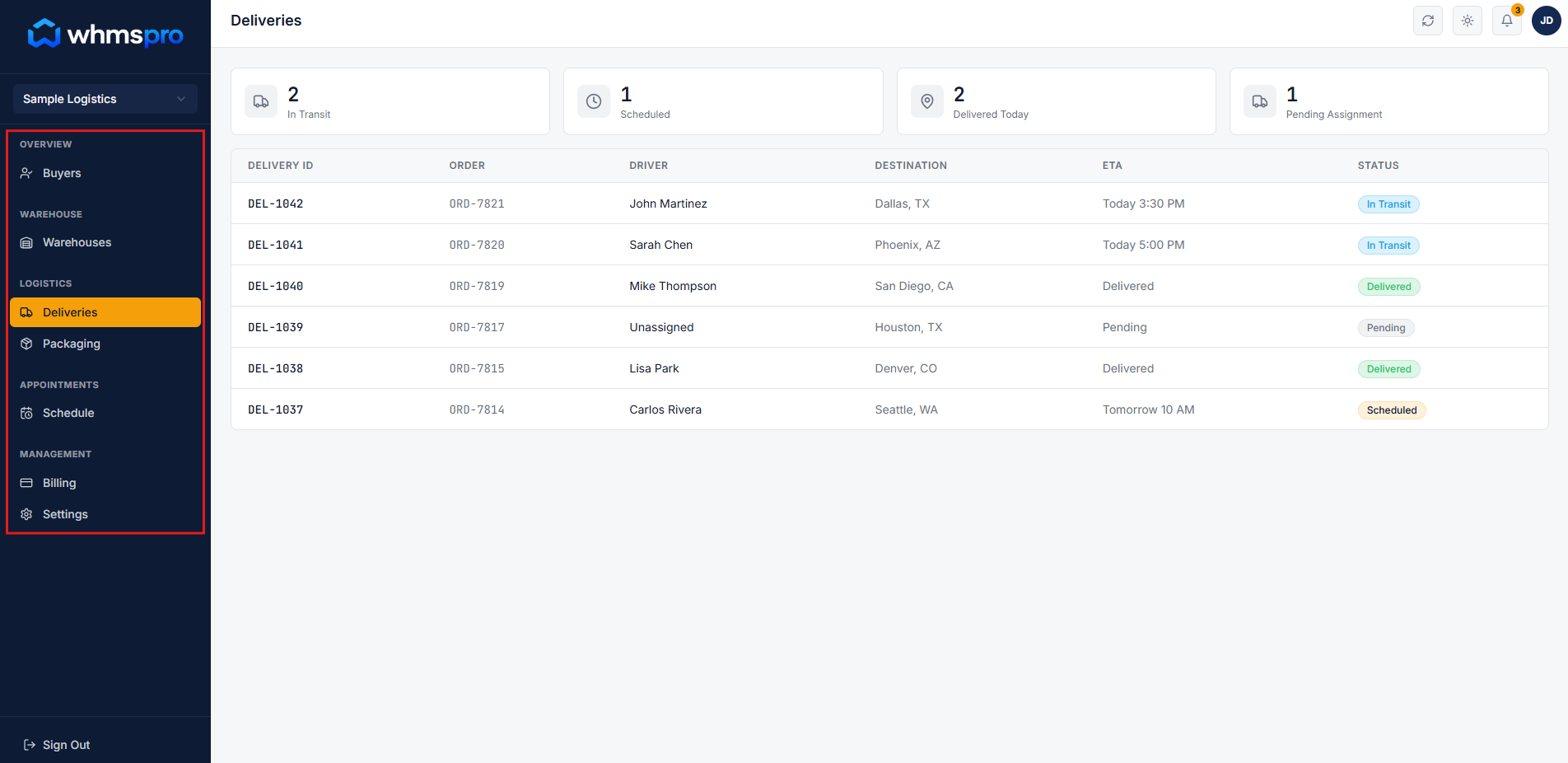Select delivery DEL-1041
The width and height of the screenshot is (1568, 763).
point(275,245)
